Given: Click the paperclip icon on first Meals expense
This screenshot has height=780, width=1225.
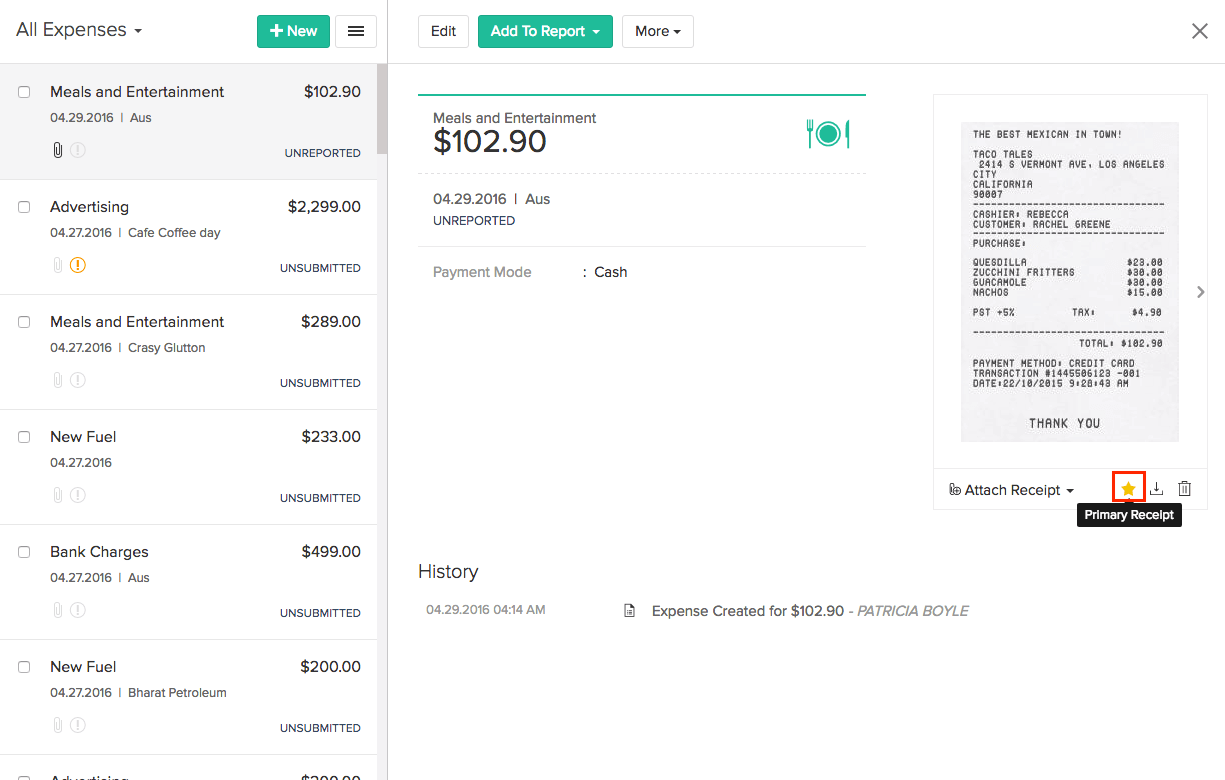Looking at the screenshot, I should (x=58, y=150).
